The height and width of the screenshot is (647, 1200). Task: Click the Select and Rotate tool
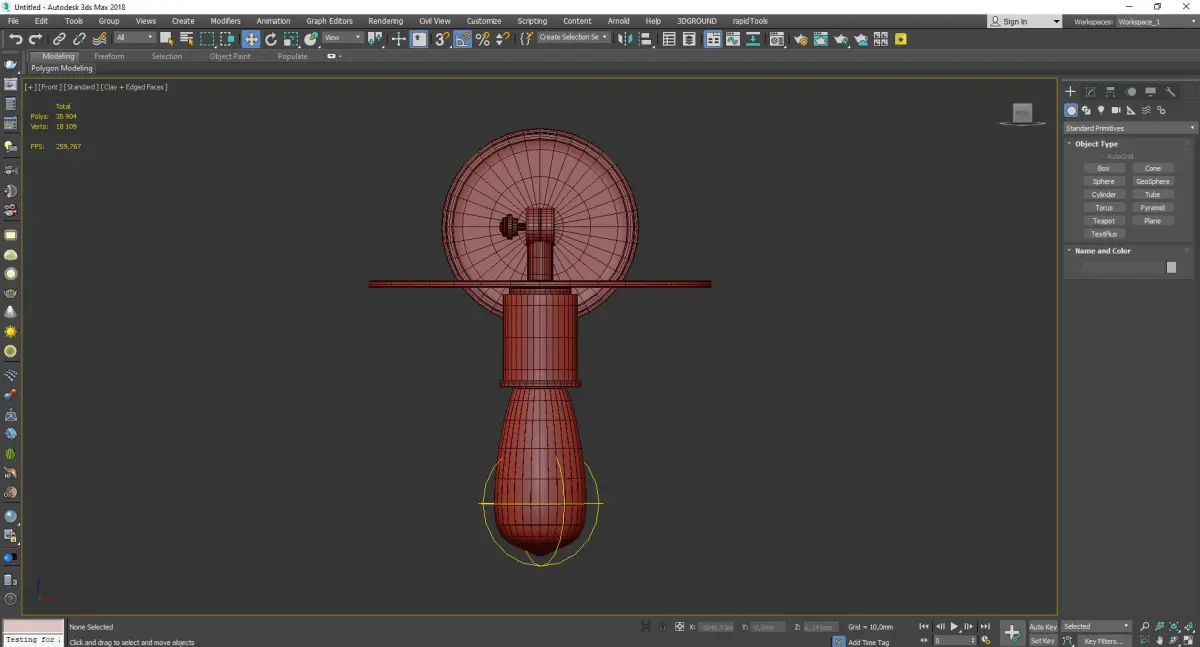pos(271,39)
